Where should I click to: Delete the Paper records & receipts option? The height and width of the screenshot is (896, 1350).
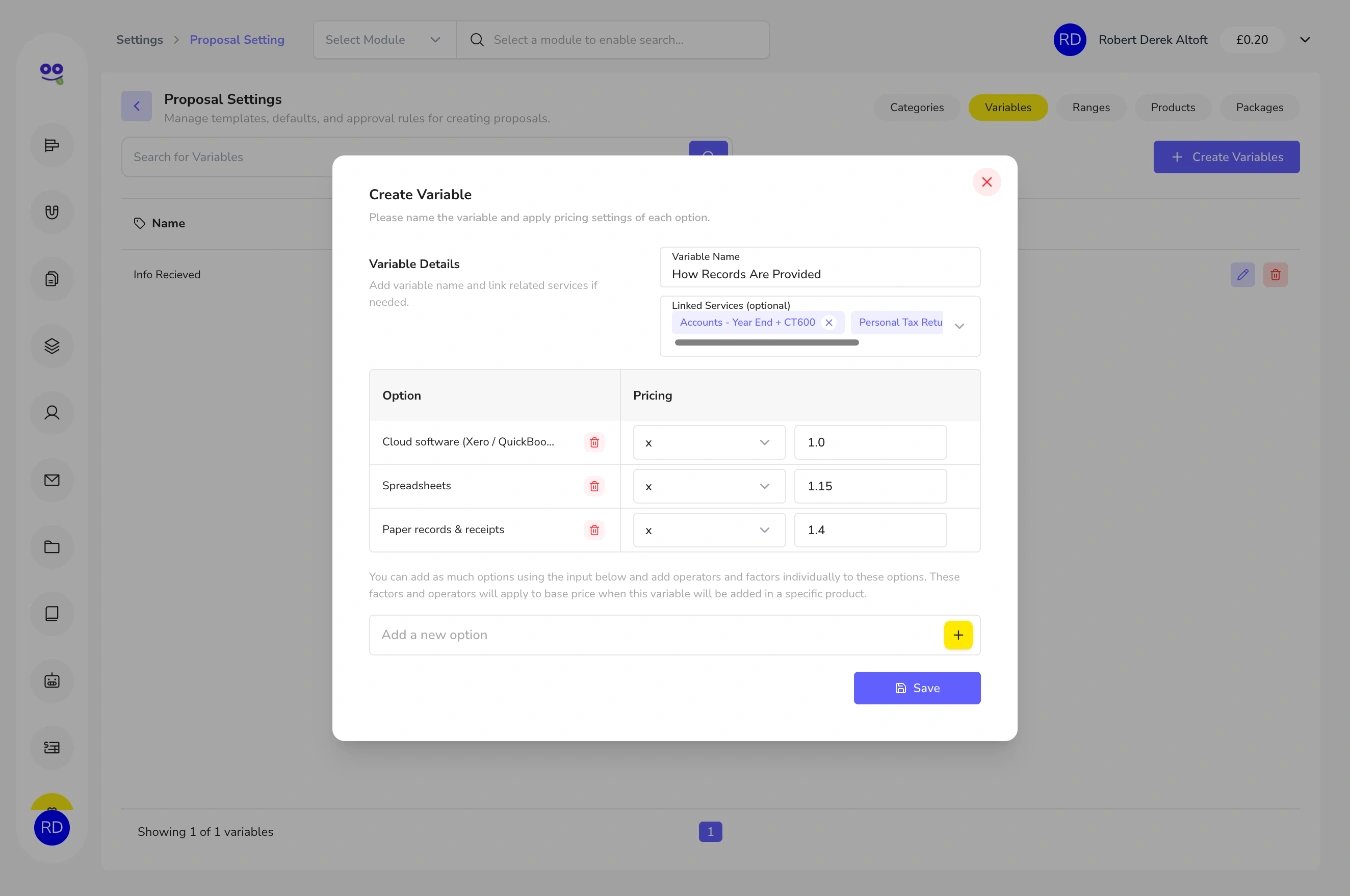[x=594, y=530]
